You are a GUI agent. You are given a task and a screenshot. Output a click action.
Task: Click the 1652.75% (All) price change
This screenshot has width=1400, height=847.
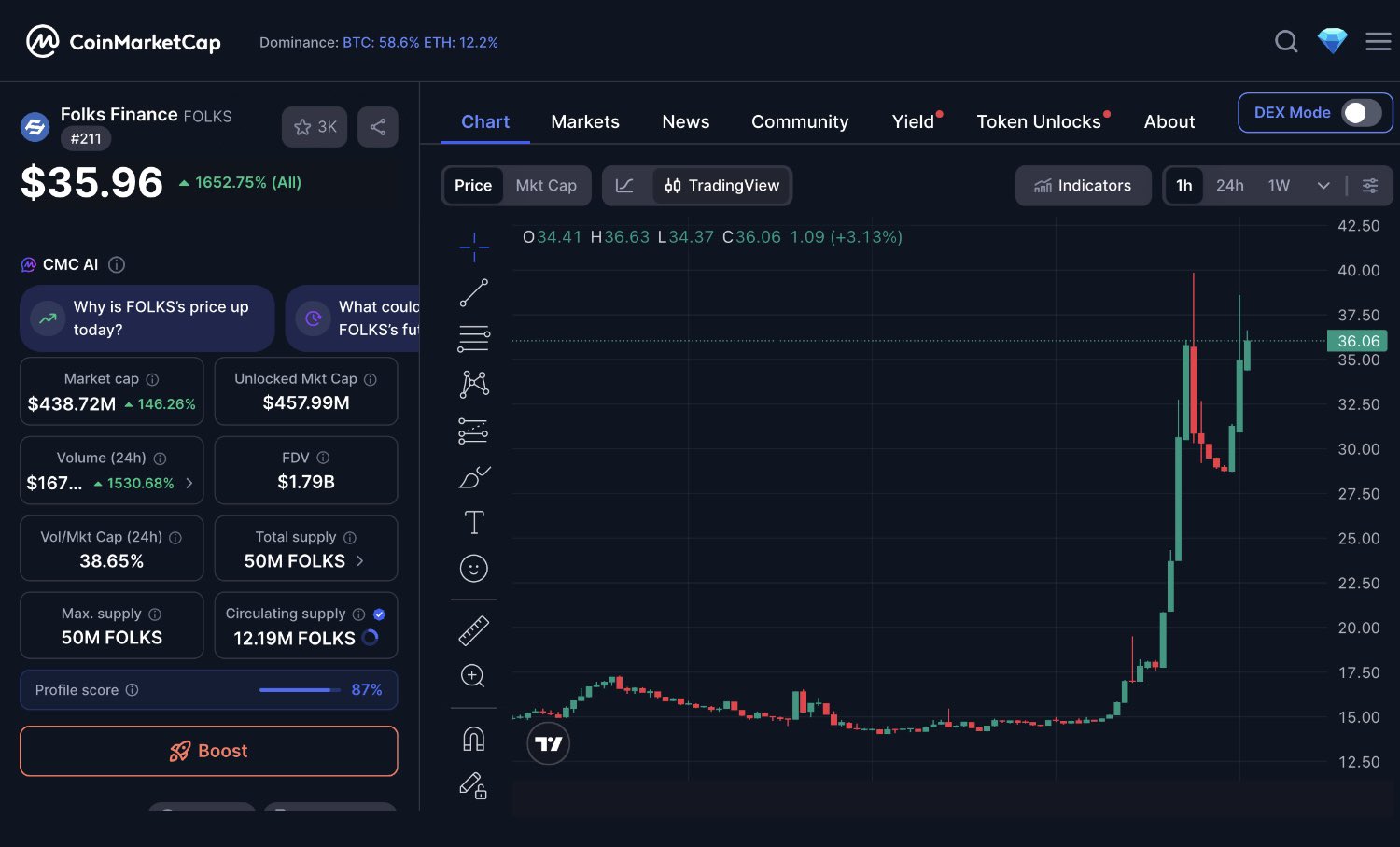coord(240,183)
